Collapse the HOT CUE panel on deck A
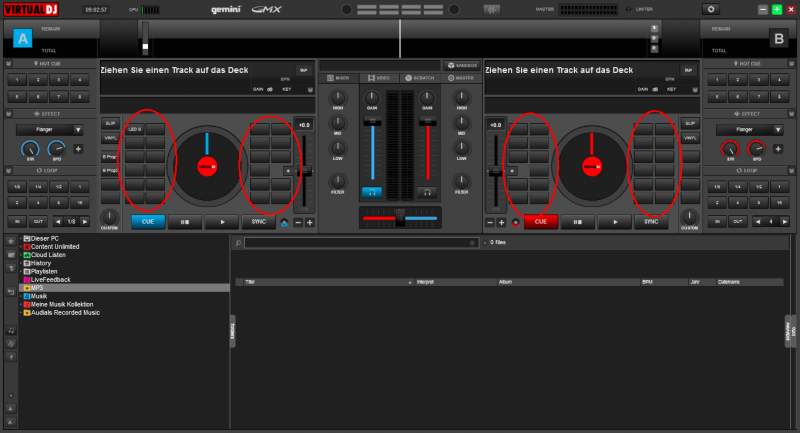This screenshot has width=800, height=433. point(9,64)
